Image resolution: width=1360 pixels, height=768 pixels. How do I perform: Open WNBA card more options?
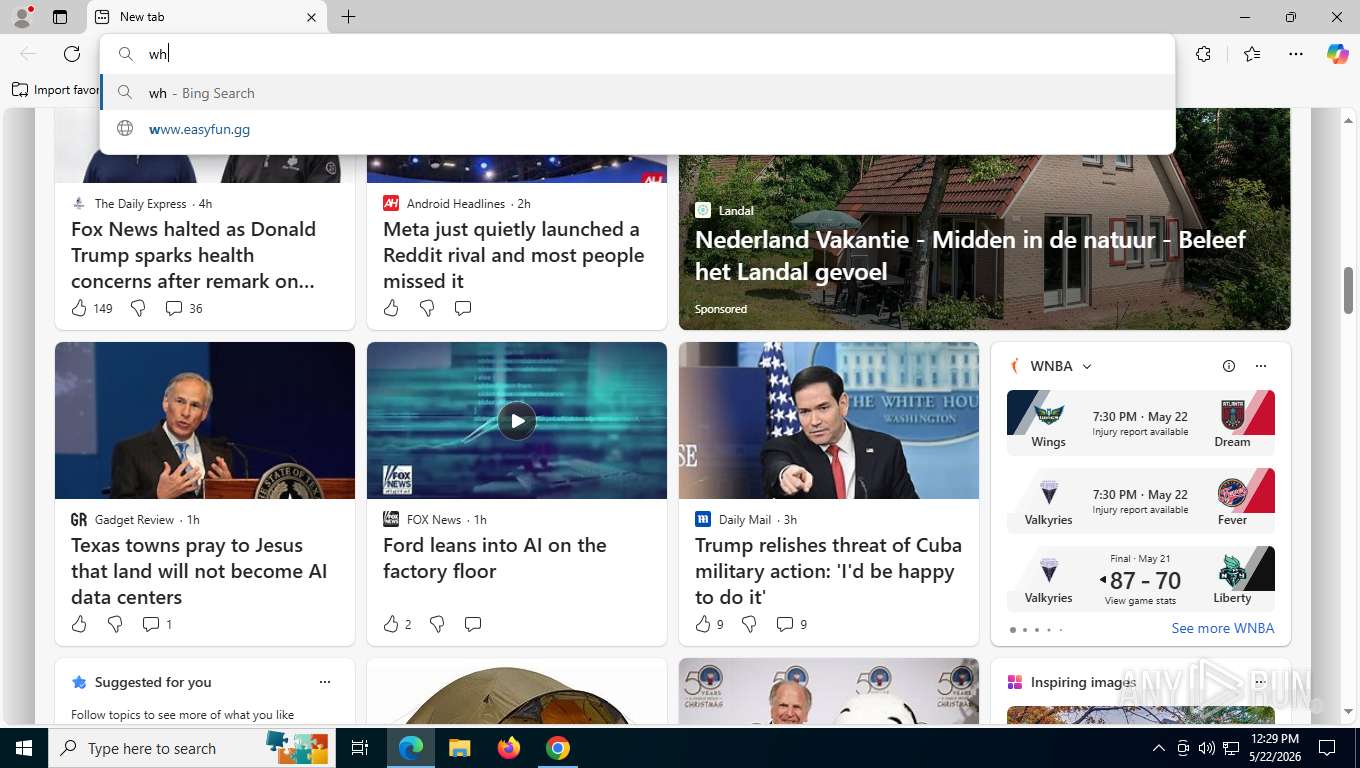[1260, 366]
